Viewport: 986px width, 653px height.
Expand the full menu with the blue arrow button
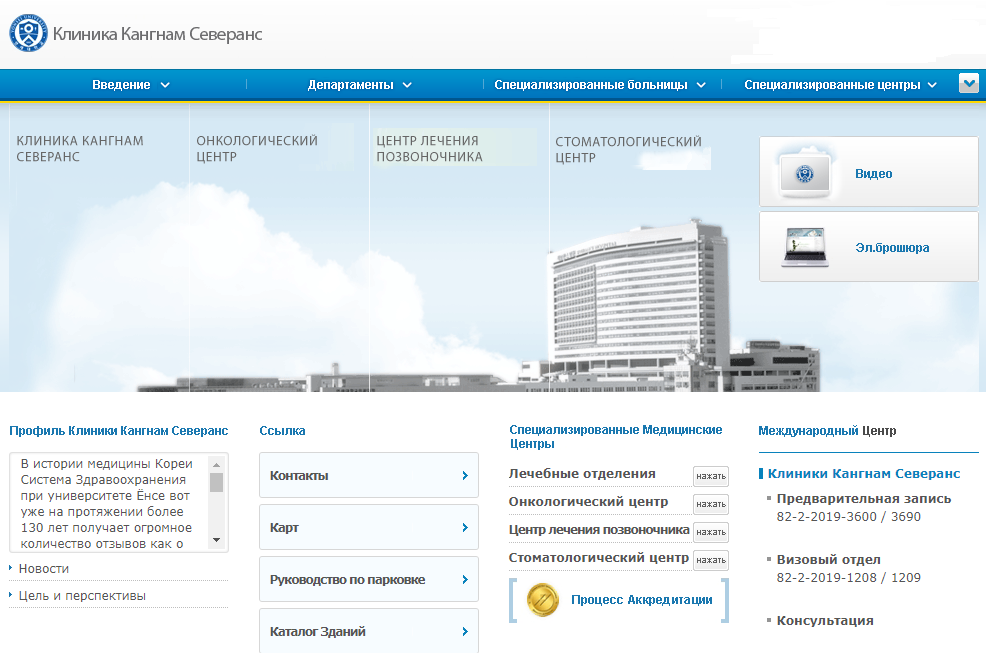[968, 83]
